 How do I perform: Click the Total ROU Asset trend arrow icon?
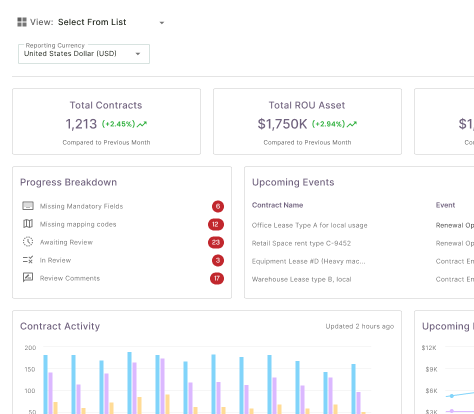(x=352, y=124)
